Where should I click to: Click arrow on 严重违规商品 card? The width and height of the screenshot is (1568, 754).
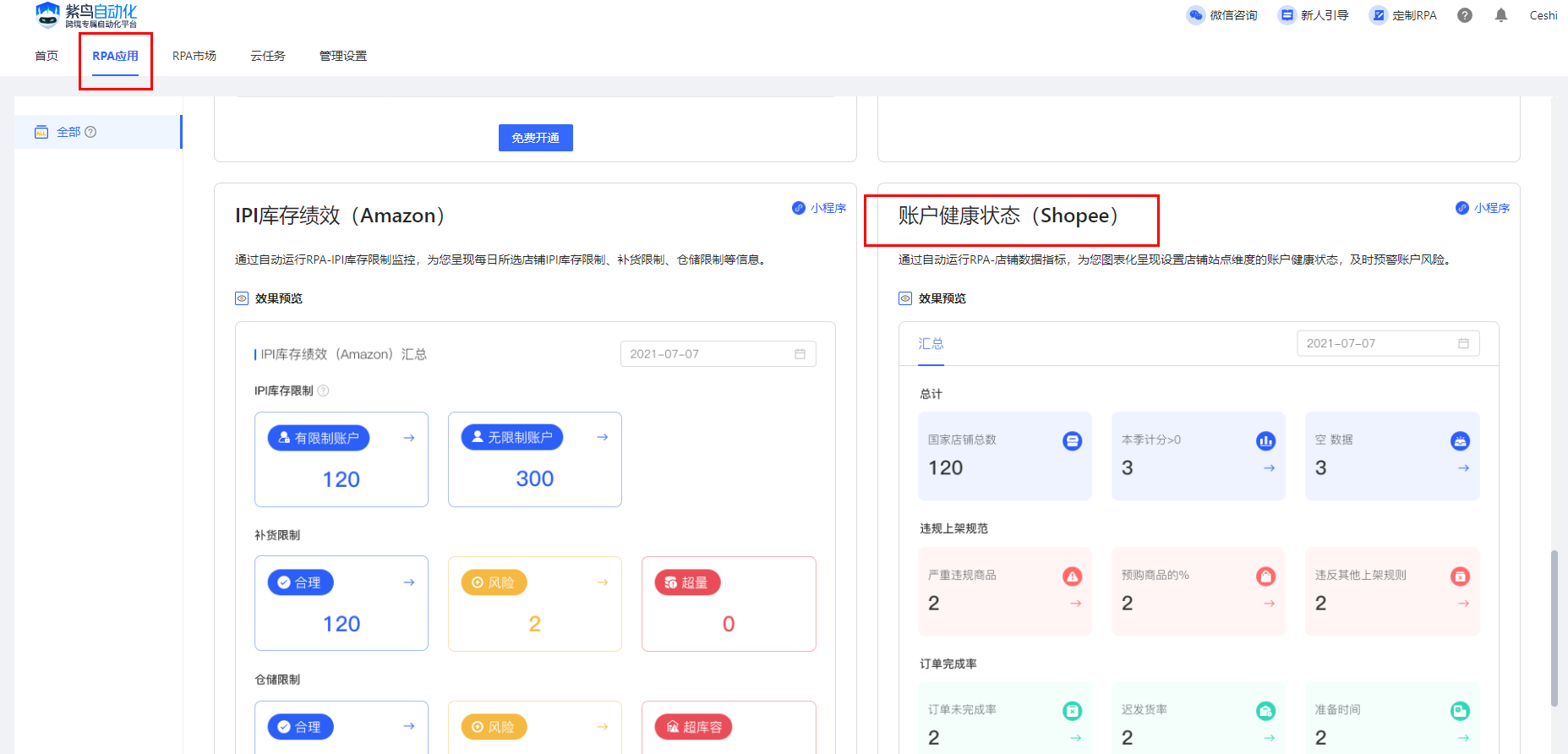coord(1076,604)
